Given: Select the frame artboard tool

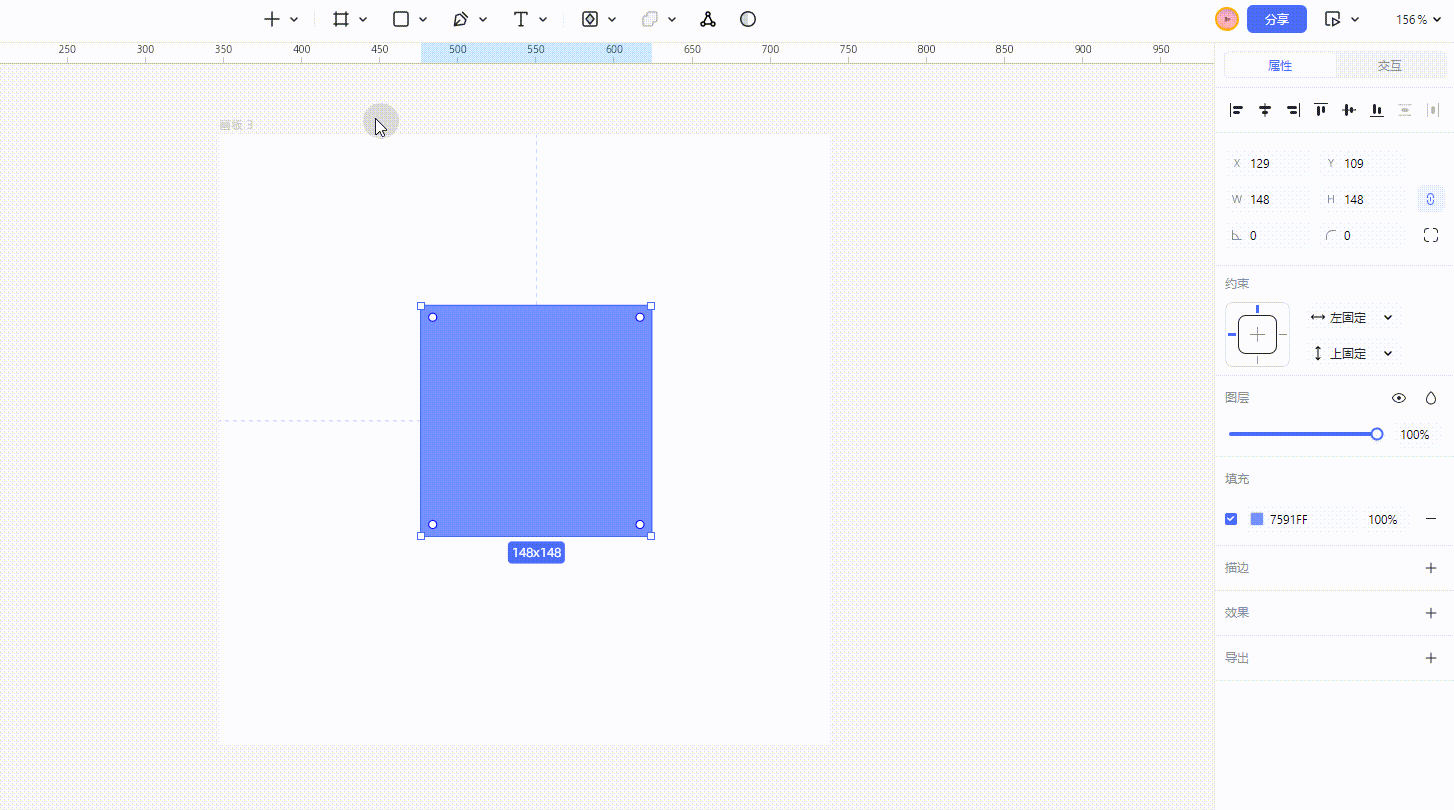Looking at the screenshot, I should (341, 19).
